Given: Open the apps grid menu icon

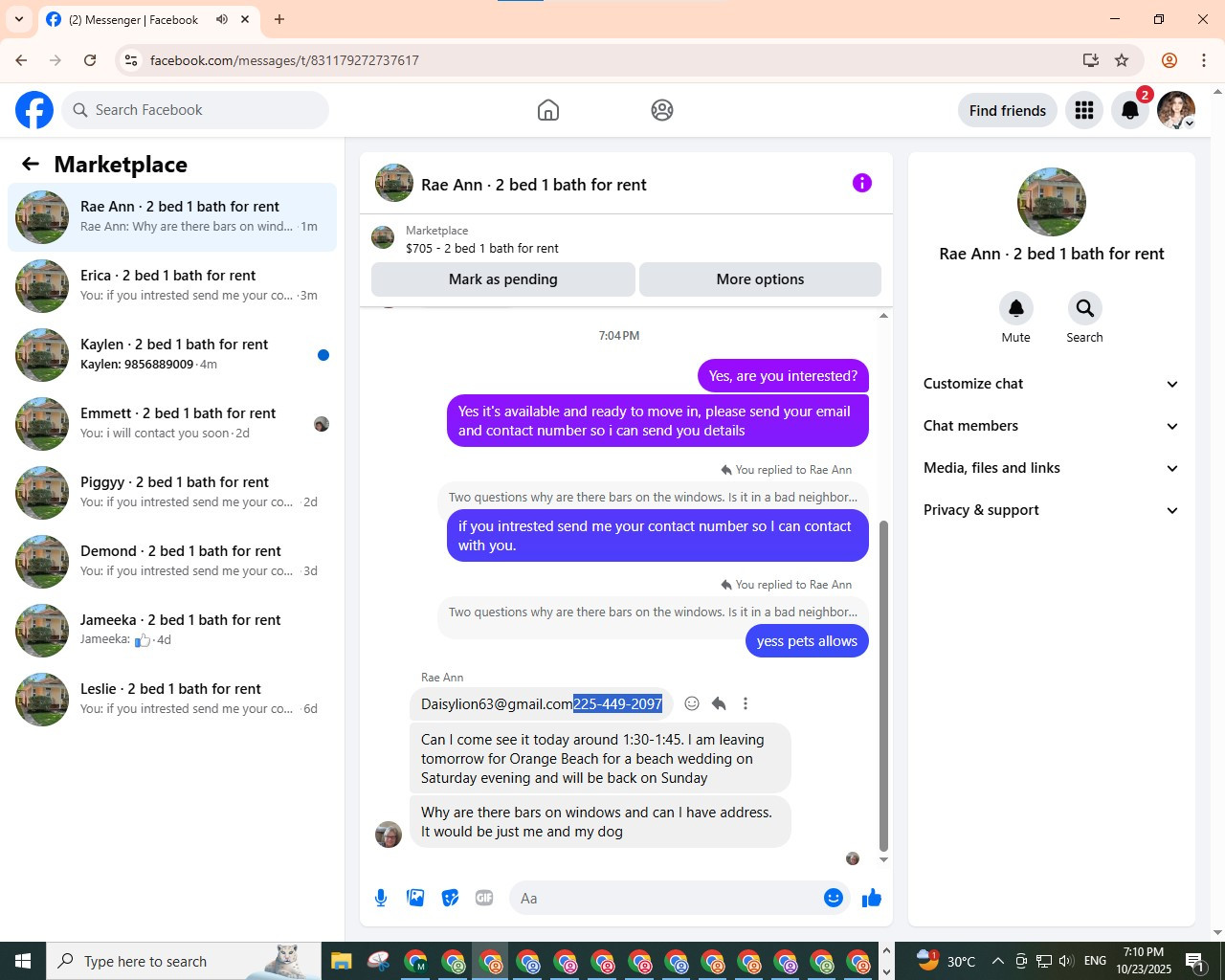Looking at the screenshot, I should click(x=1084, y=110).
